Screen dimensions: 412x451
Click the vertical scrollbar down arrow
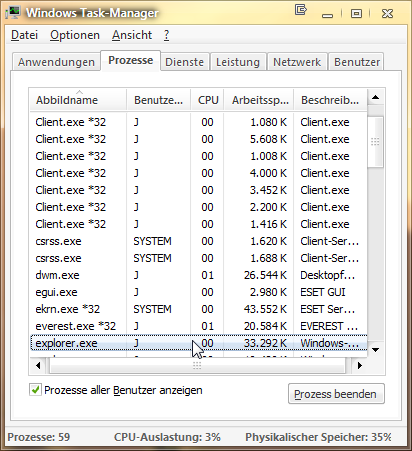point(376,350)
